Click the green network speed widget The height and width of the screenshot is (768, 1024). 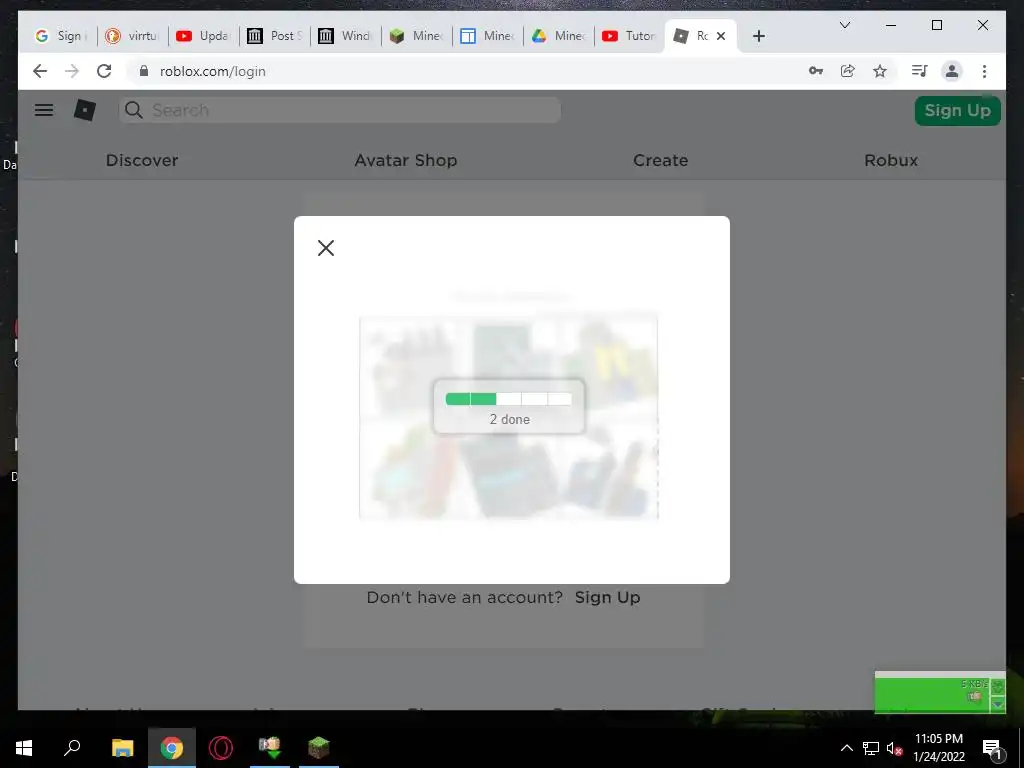940,692
